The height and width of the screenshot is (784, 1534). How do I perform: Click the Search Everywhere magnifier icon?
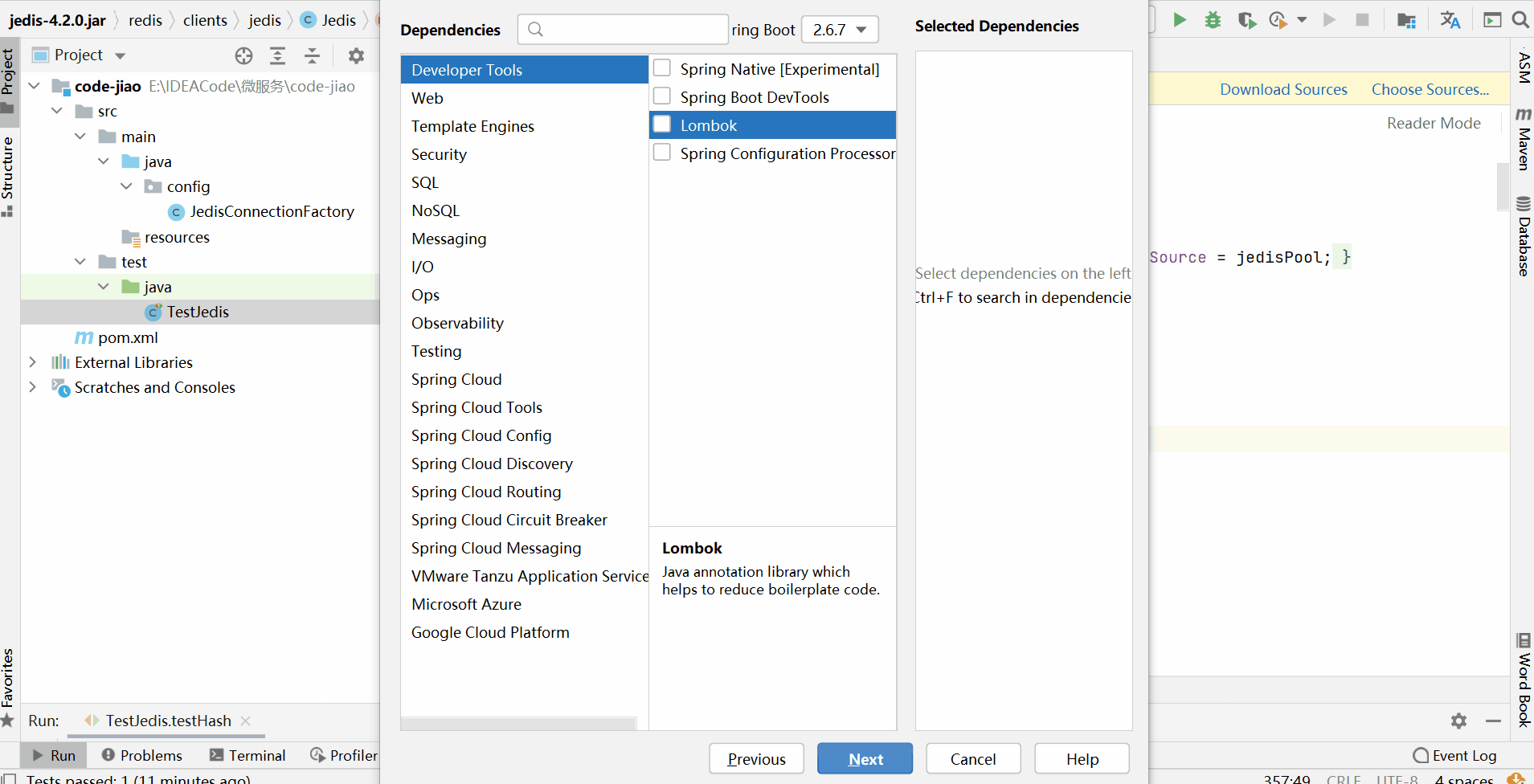1520,20
